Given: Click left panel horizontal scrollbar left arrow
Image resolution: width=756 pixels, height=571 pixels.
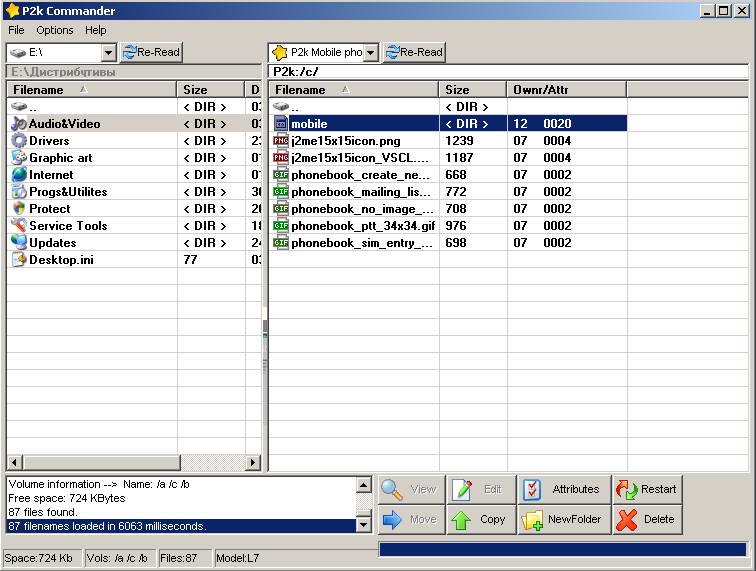Looking at the screenshot, I should point(14,462).
